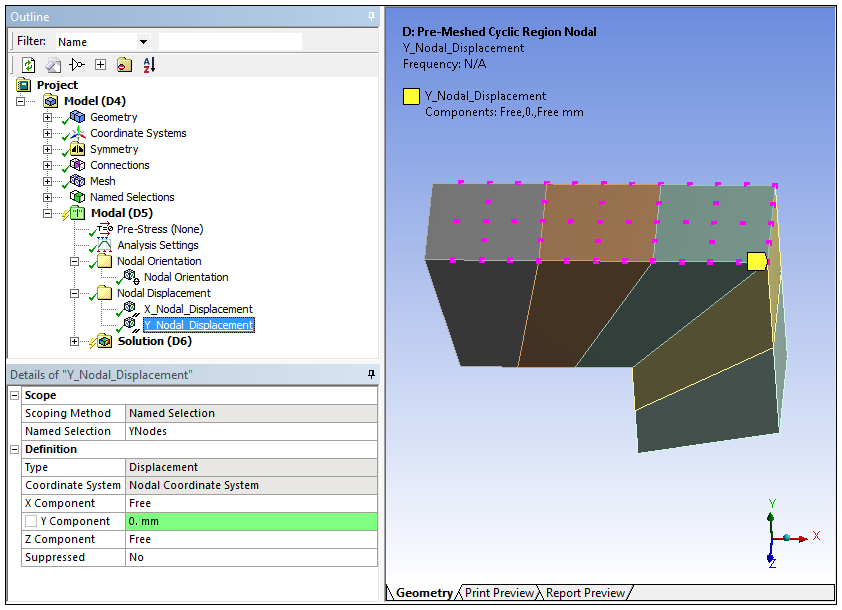Switch to the Print Preview tab
Viewport: 842px width, 610px height.
(x=498, y=593)
